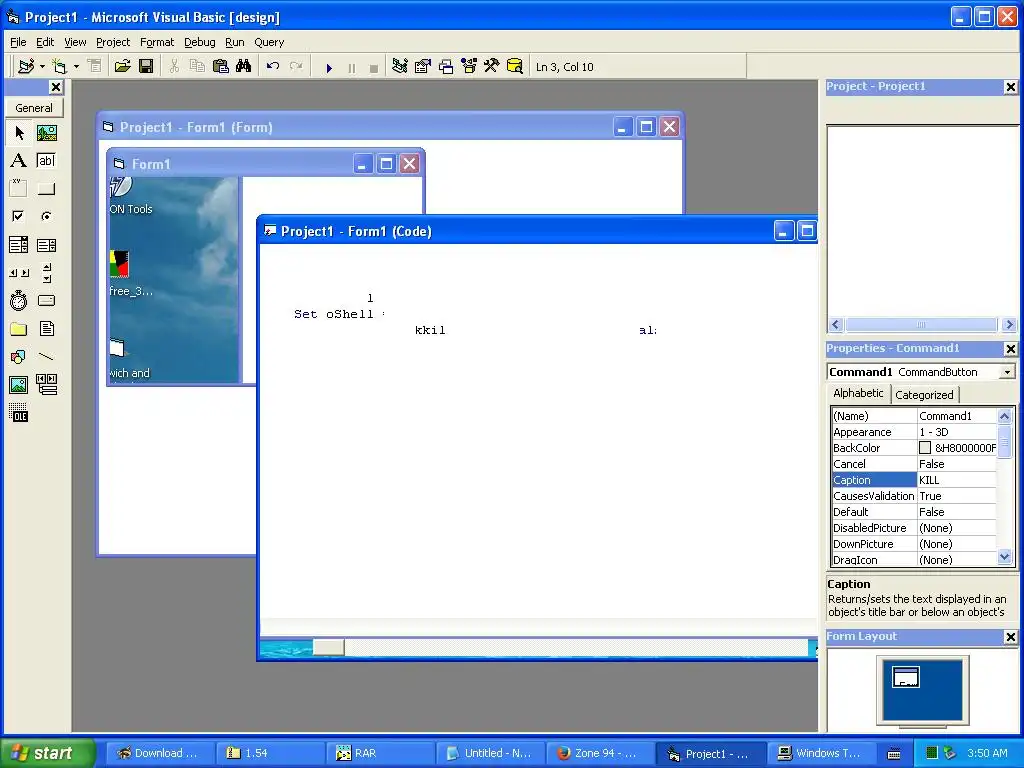Select the DirListBox folder tool
The width and height of the screenshot is (1024, 768).
point(19,328)
